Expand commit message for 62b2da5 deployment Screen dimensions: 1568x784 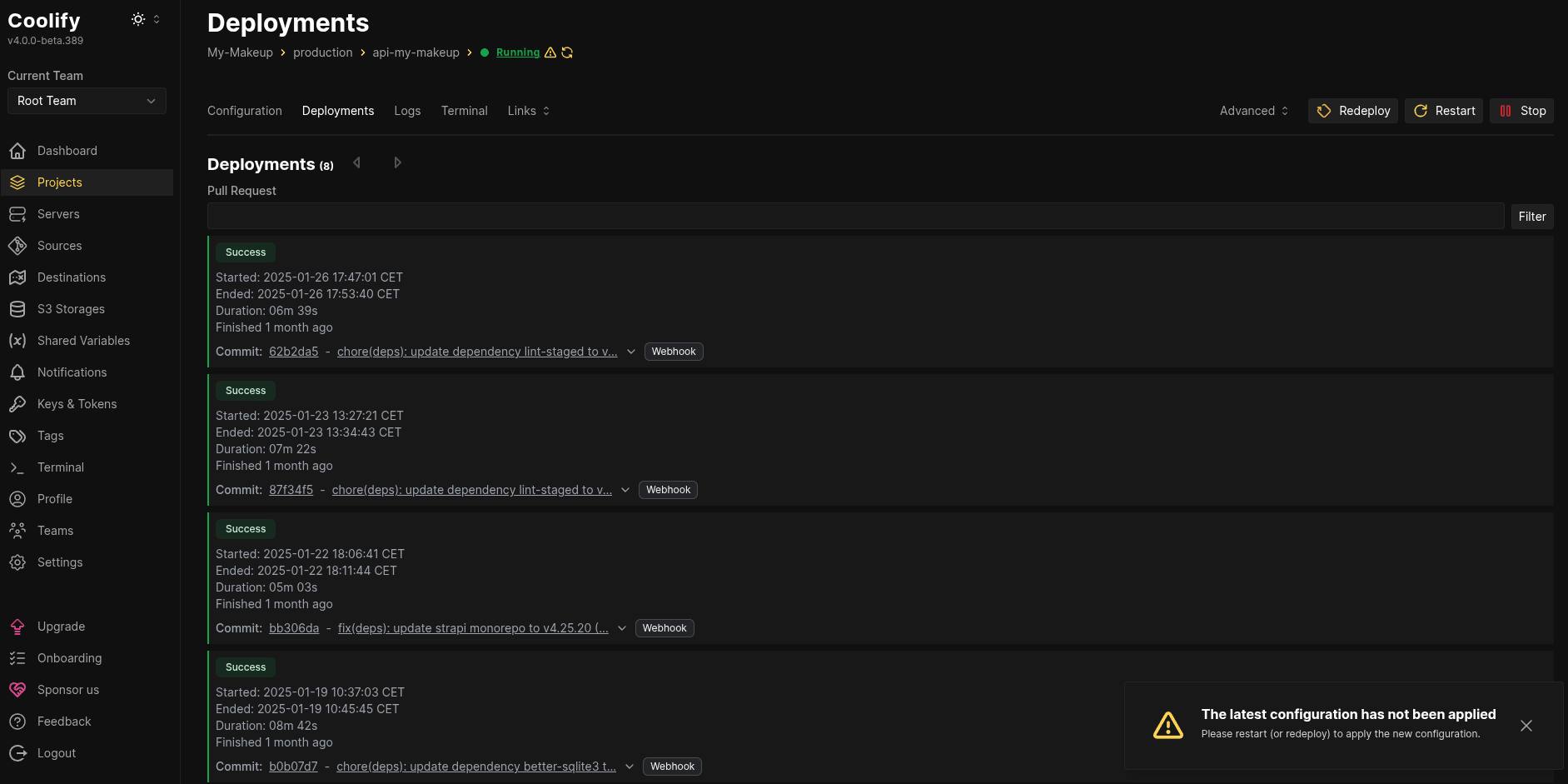click(x=631, y=352)
